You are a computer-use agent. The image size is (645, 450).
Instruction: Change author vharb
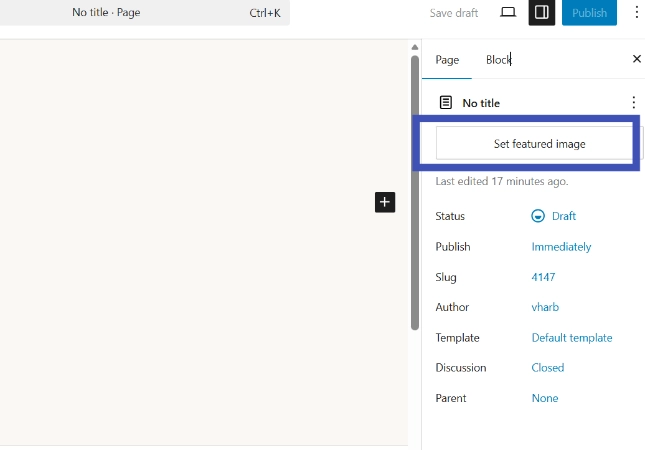tap(545, 307)
